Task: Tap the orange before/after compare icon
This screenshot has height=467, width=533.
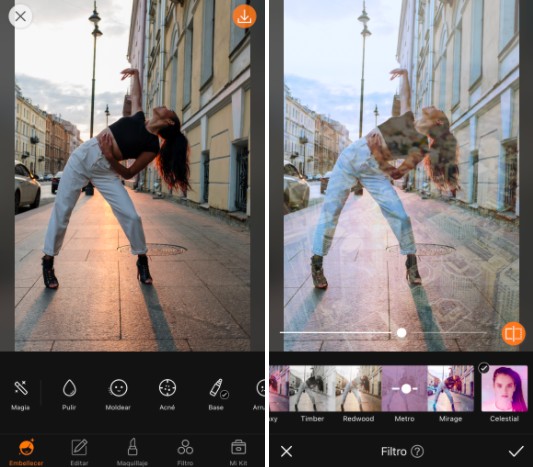Action: point(513,334)
